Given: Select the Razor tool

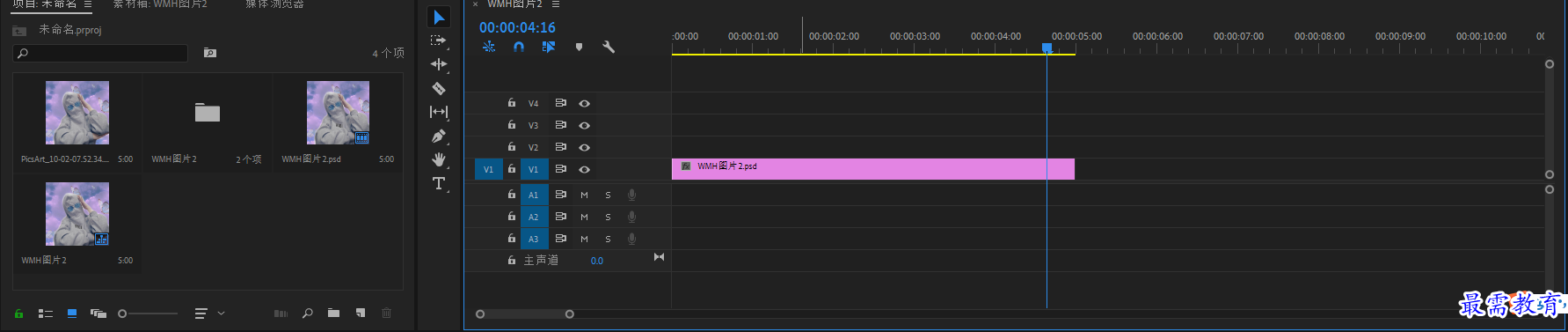Looking at the screenshot, I should [439, 88].
